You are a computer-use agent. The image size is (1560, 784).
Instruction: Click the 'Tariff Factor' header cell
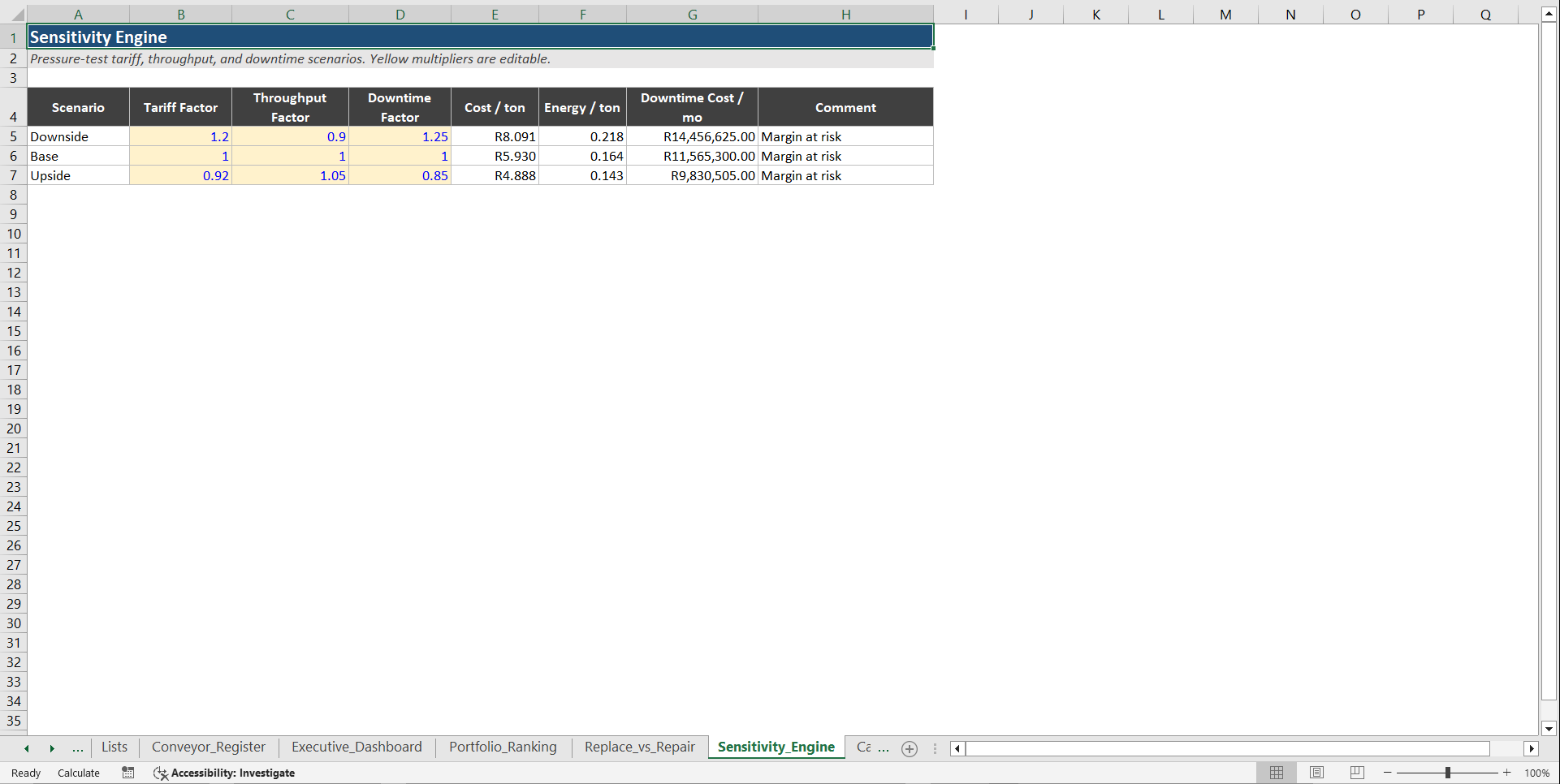pyautogui.click(x=181, y=107)
